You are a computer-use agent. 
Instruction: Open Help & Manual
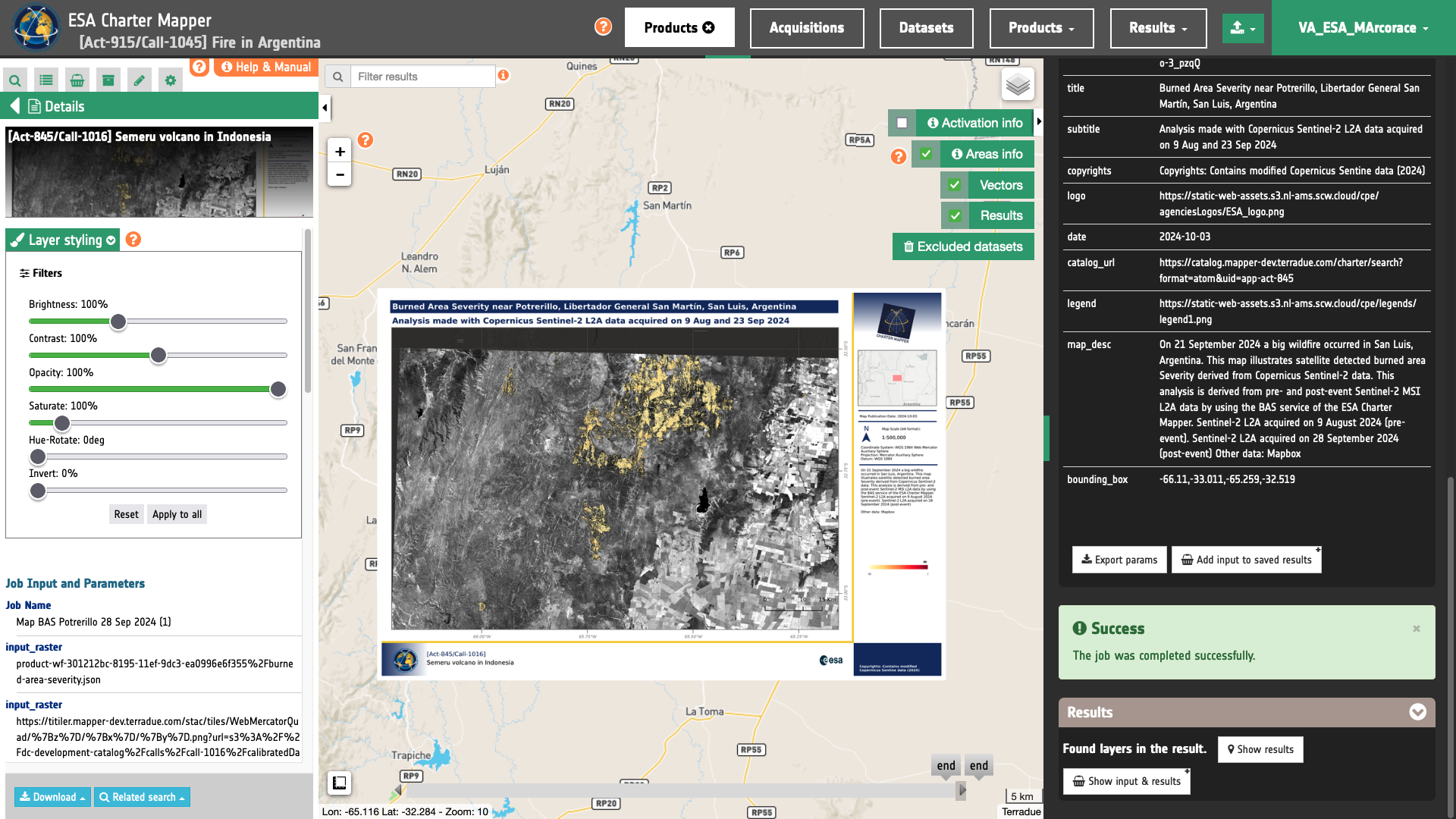point(265,67)
